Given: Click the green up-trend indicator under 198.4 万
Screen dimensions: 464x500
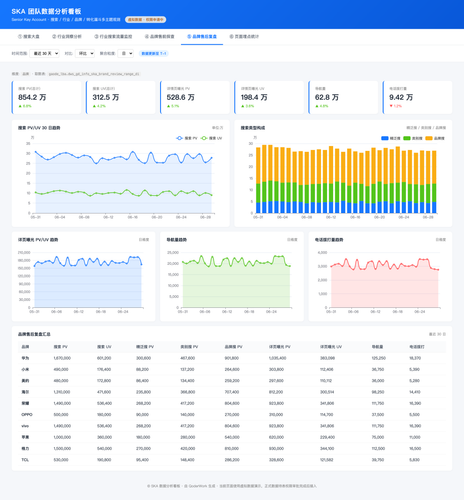Looking at the screenshot, I should coord(247,106).
